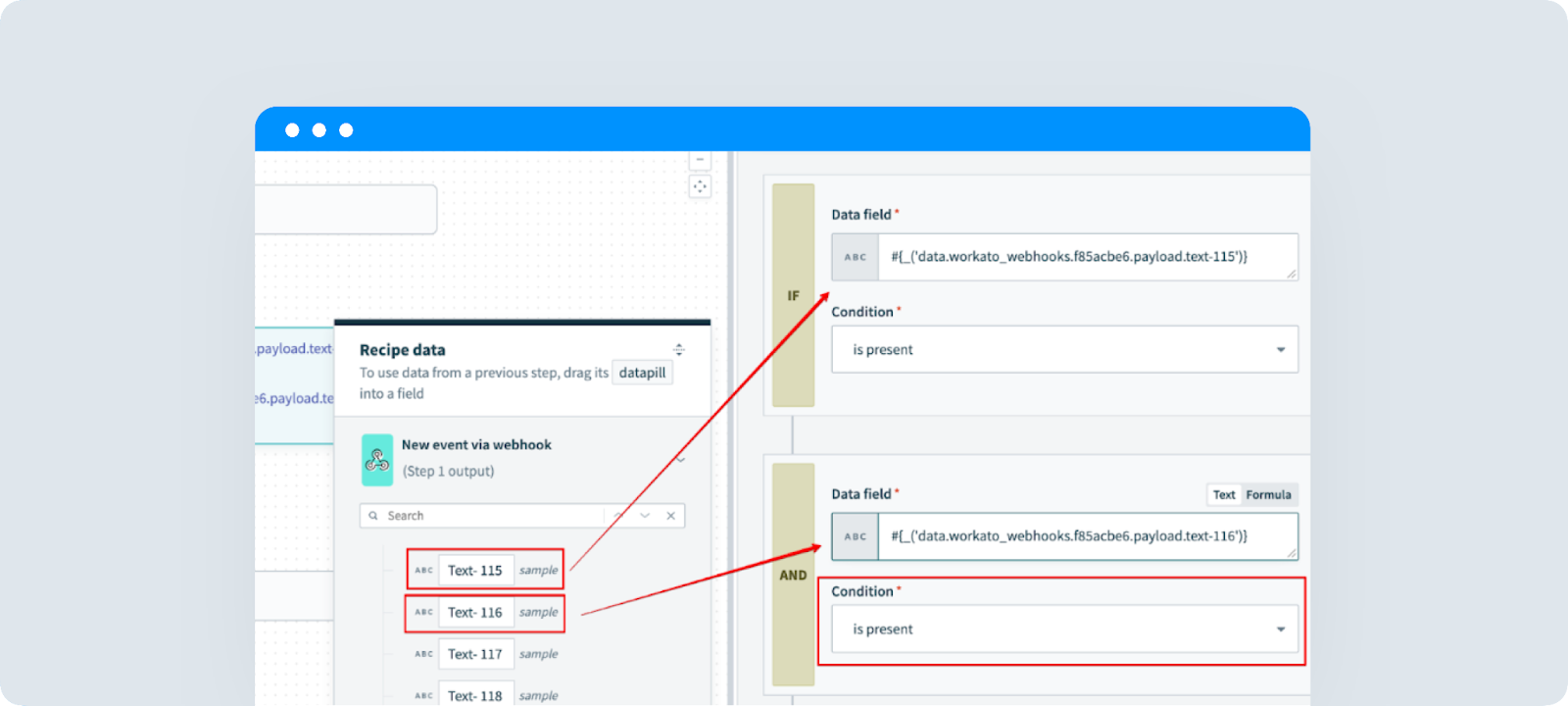1568x706 pixels.
Task: Click the IF Condition dropdown arrow
Action: (1281, 350)
